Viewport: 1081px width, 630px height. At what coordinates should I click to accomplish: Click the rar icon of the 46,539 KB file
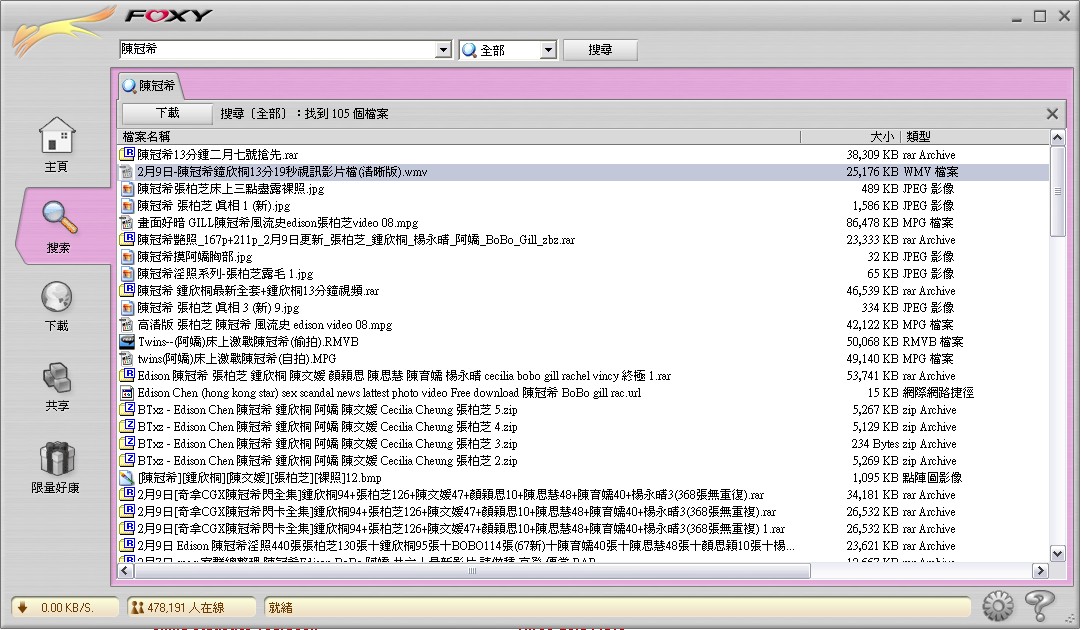click(x=127, y=291)
